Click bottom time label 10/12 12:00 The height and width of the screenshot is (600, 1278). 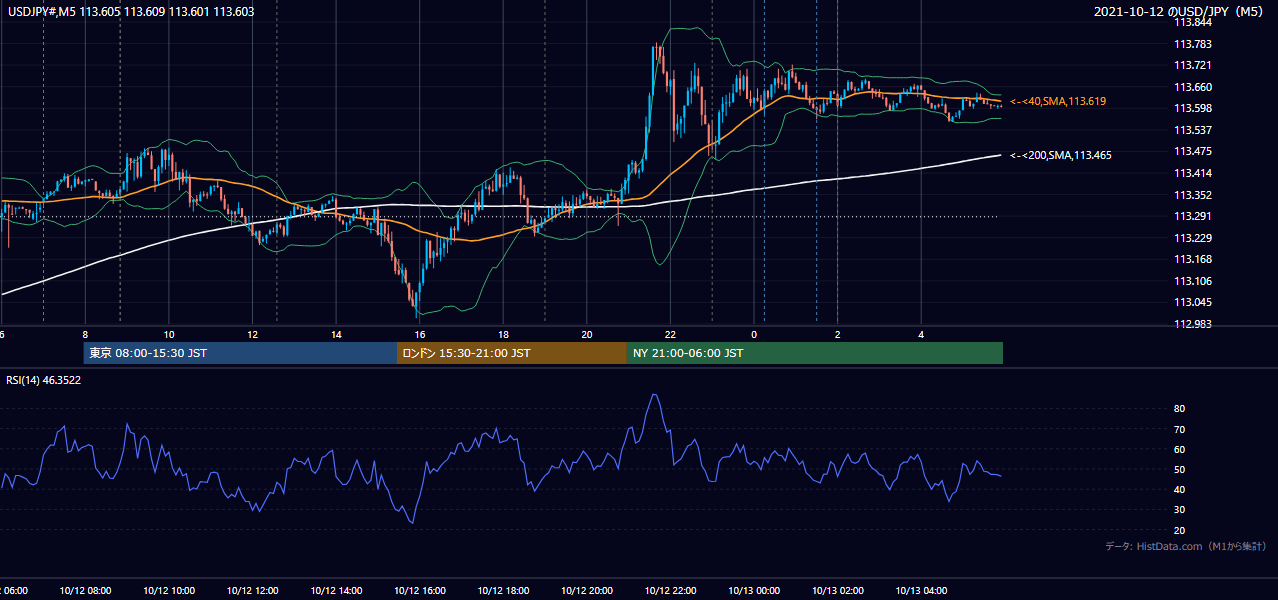pyautogui.click(x=252, y=590)
